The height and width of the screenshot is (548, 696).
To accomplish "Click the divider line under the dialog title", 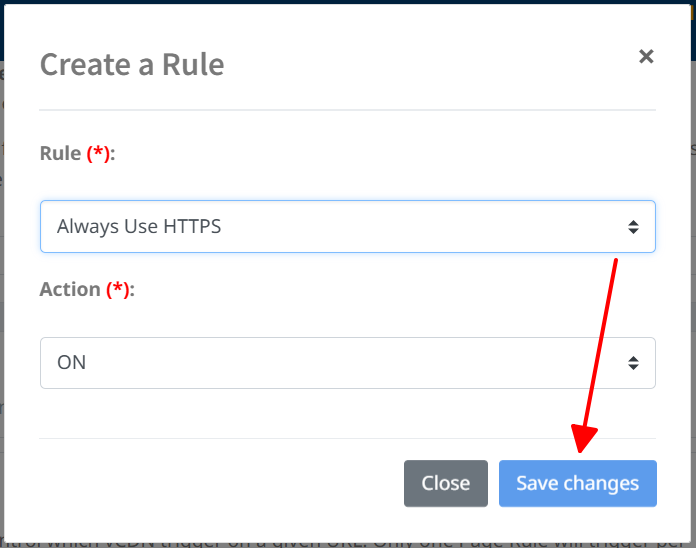I will pos(347,110).
